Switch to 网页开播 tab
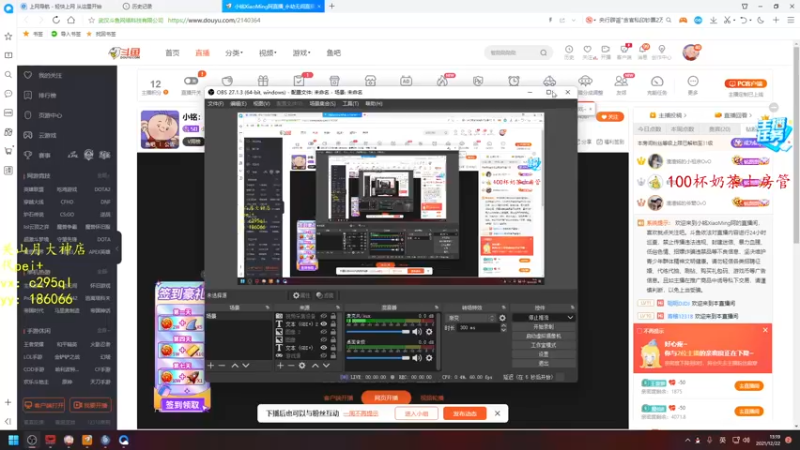Image resolution: width=800 pixels, height=450 pixels. [x=386, y=397]
